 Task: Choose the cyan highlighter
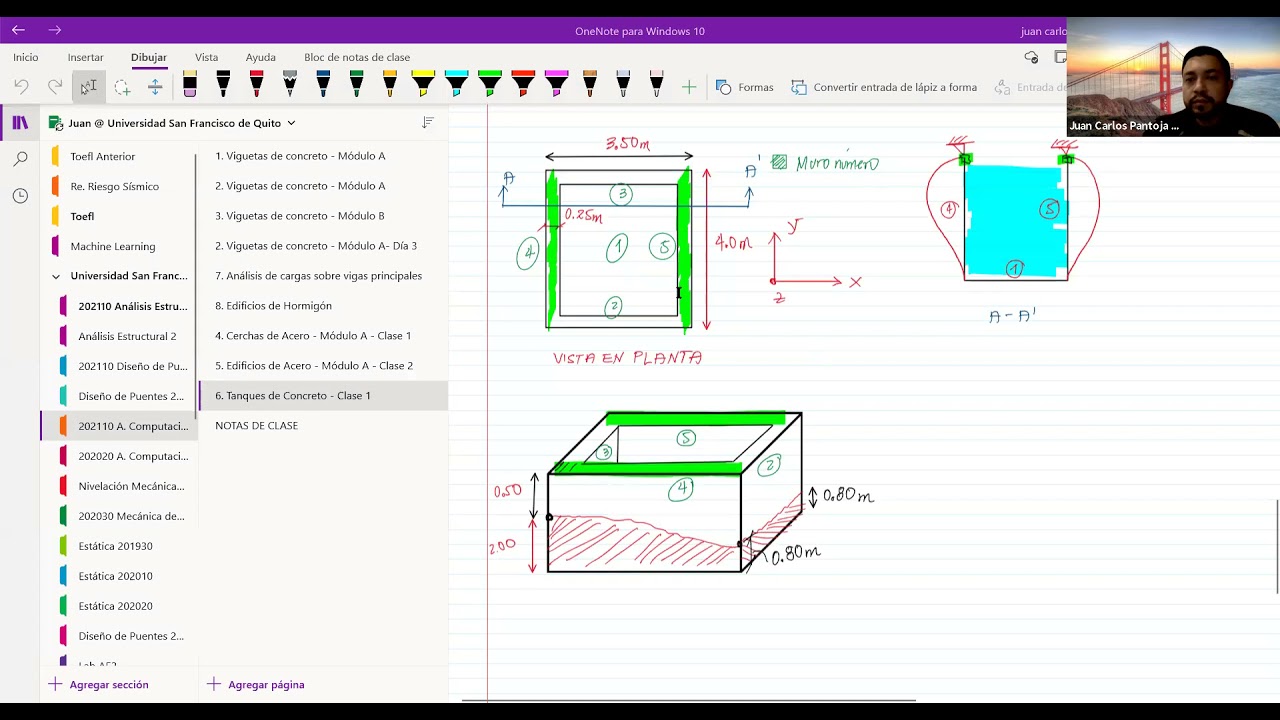pos(456,84)
